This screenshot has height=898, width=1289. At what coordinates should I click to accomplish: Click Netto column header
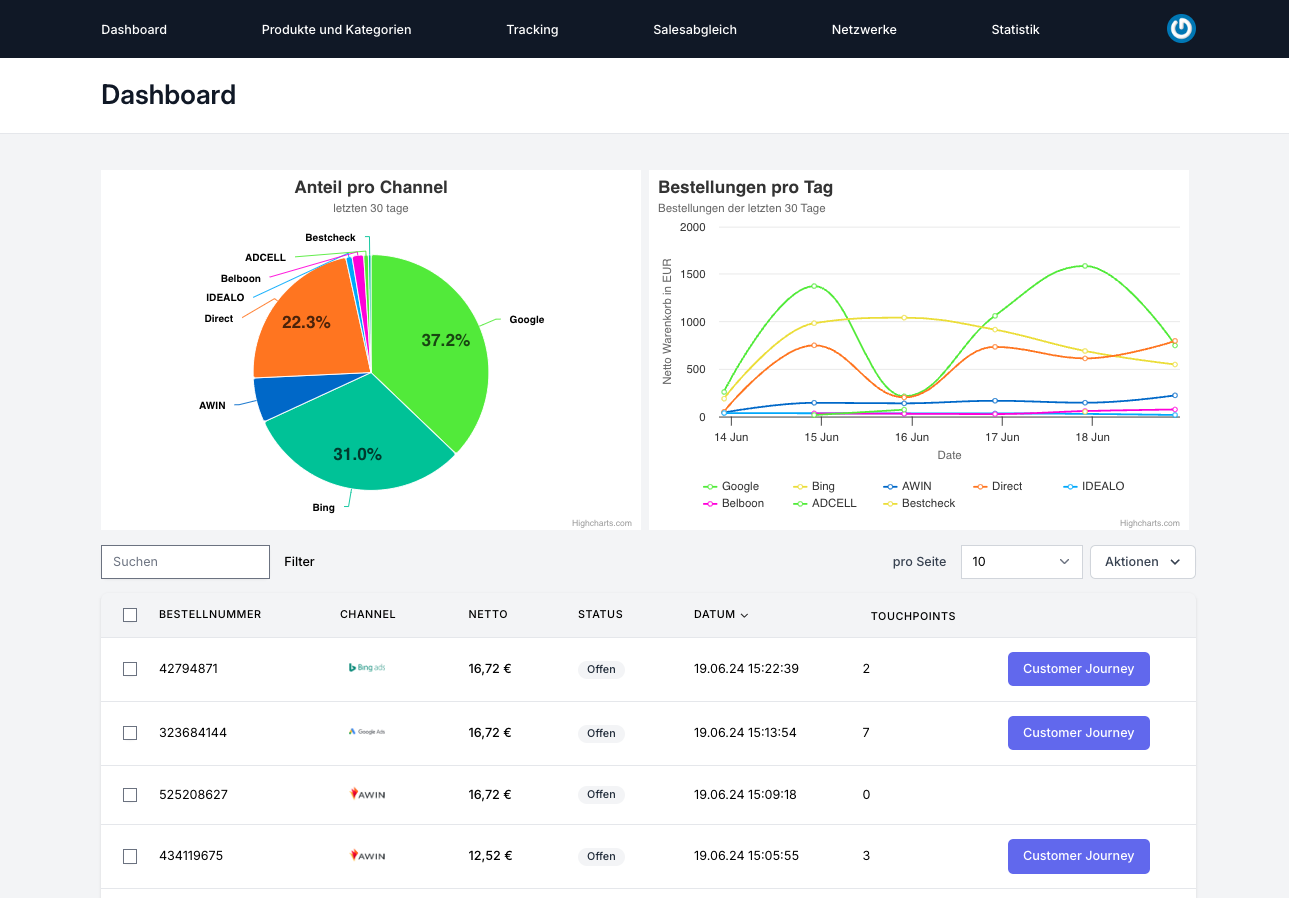(488, 615)
